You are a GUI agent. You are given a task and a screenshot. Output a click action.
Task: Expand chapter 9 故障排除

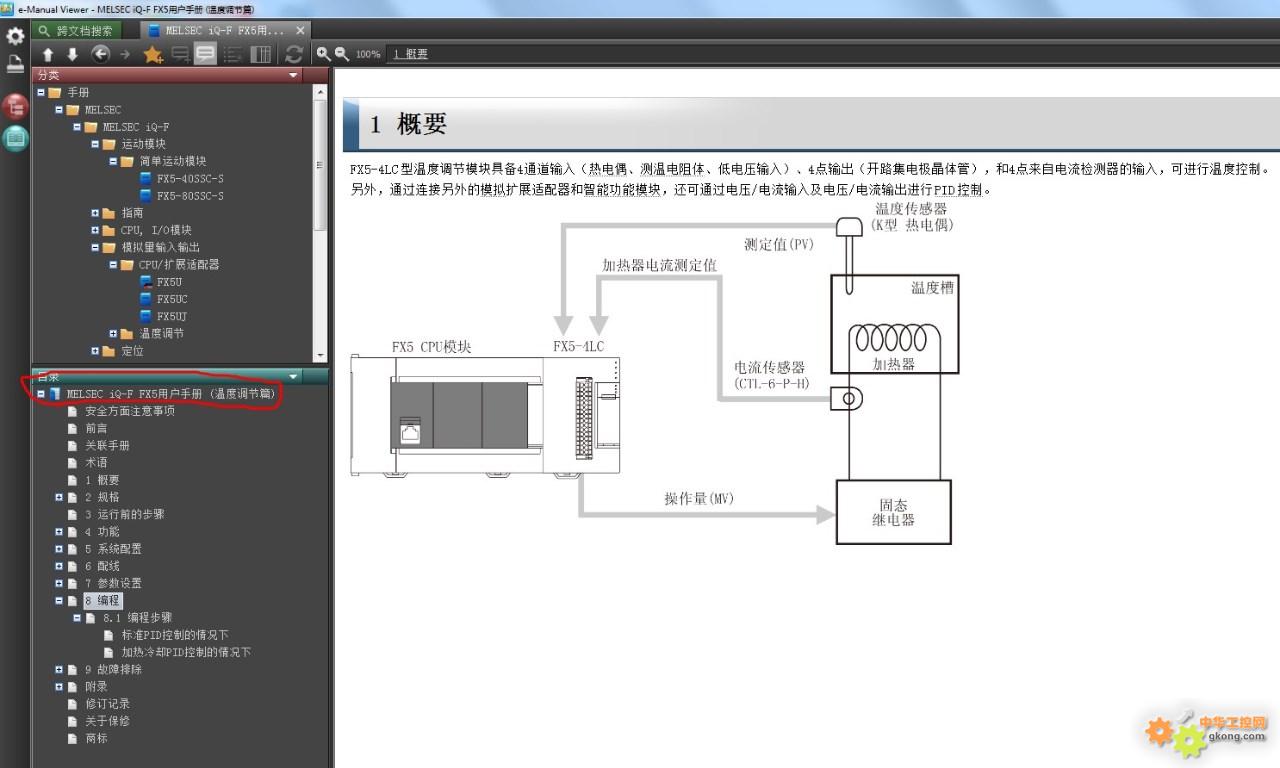pos(59,669)
